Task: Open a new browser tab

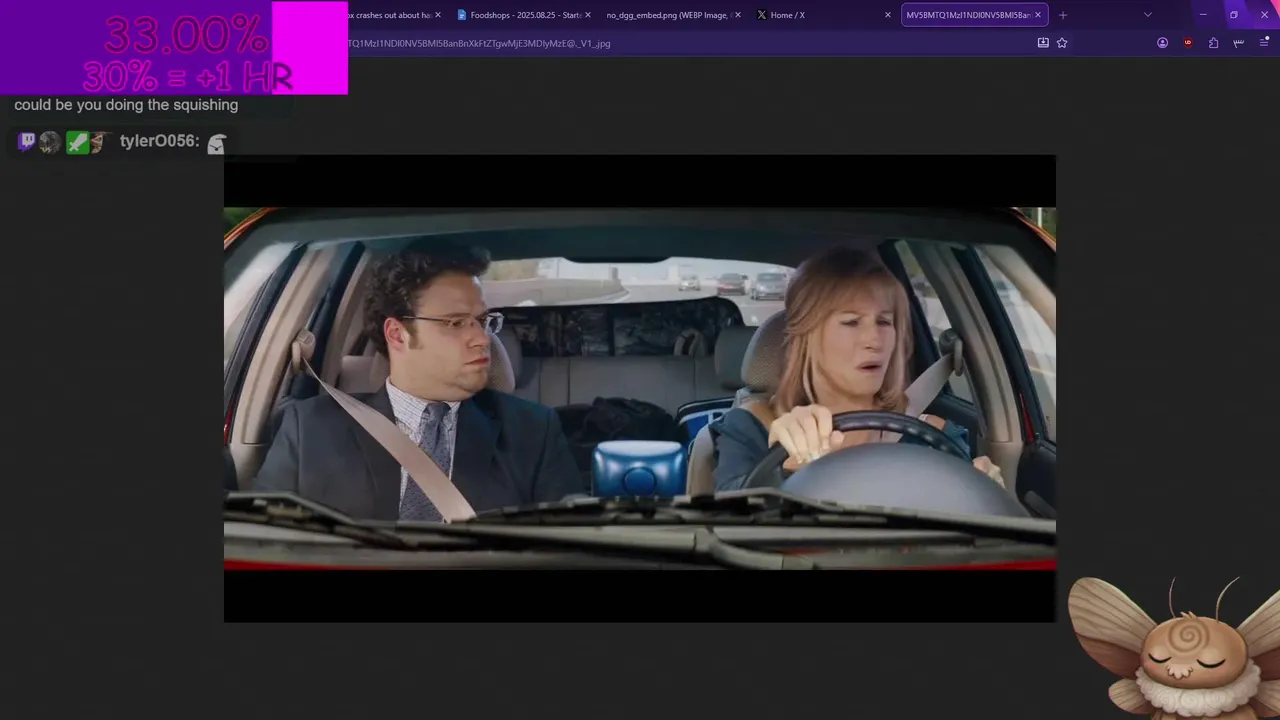Action: pos(1063,15)
